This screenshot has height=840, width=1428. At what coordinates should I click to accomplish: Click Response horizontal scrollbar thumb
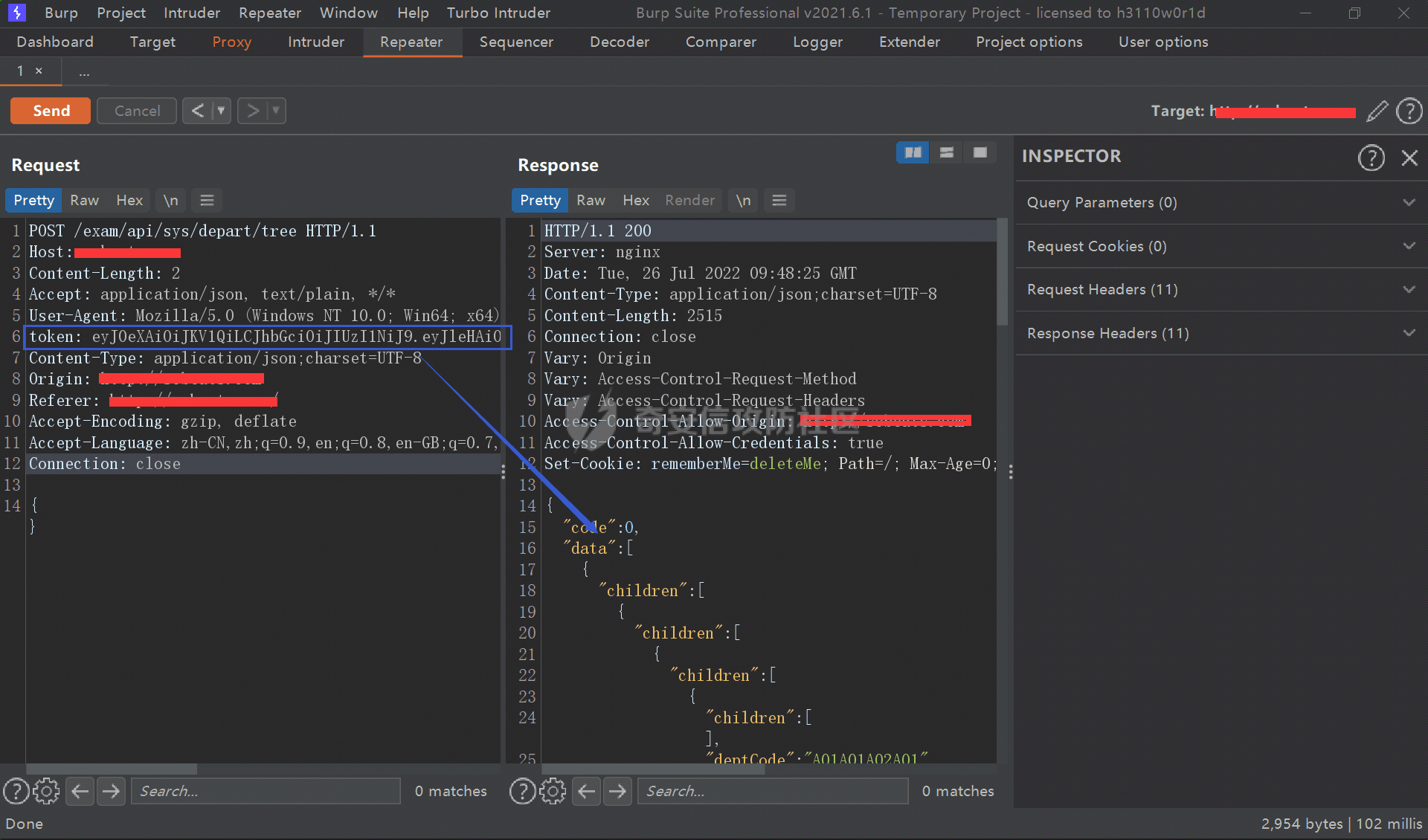(653, 769)
